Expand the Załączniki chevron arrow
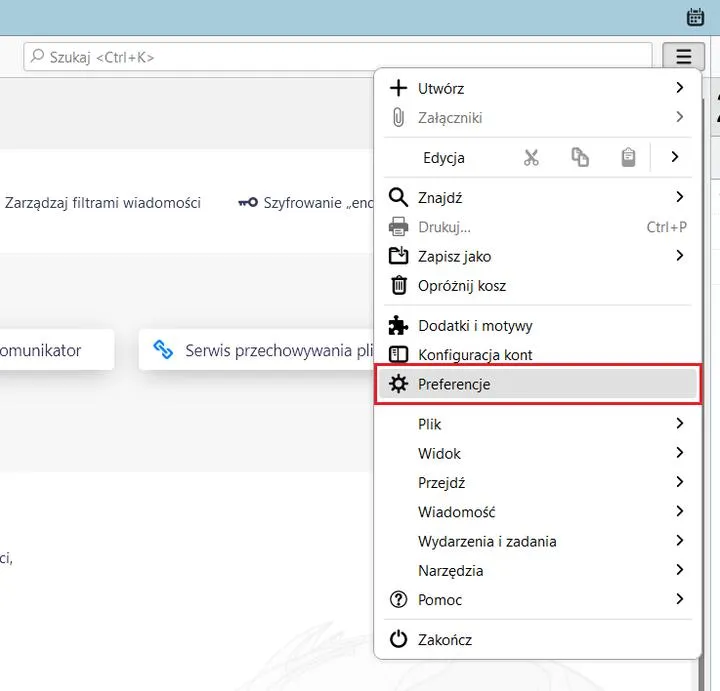 [x=680, y=117]
